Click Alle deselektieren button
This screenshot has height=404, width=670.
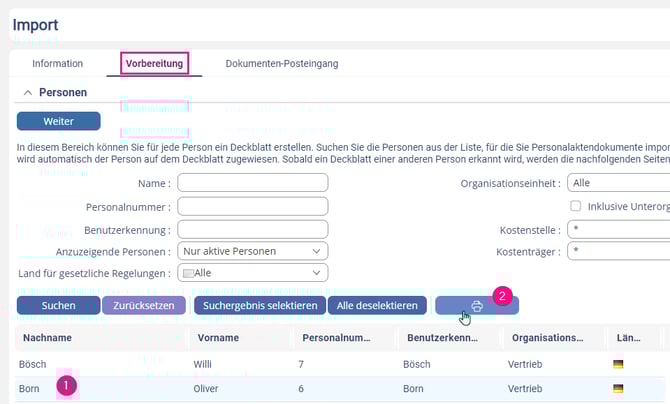coord(377,305)
